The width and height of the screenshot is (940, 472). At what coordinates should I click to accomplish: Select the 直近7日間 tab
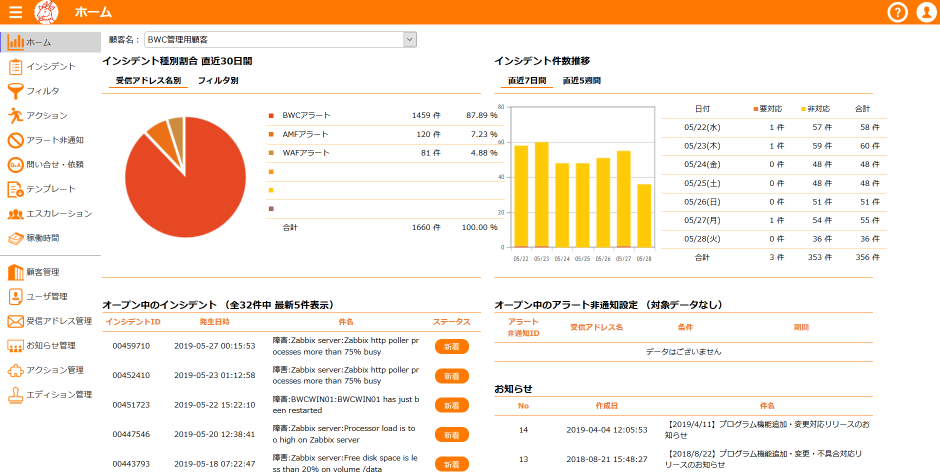click(527, 80)
